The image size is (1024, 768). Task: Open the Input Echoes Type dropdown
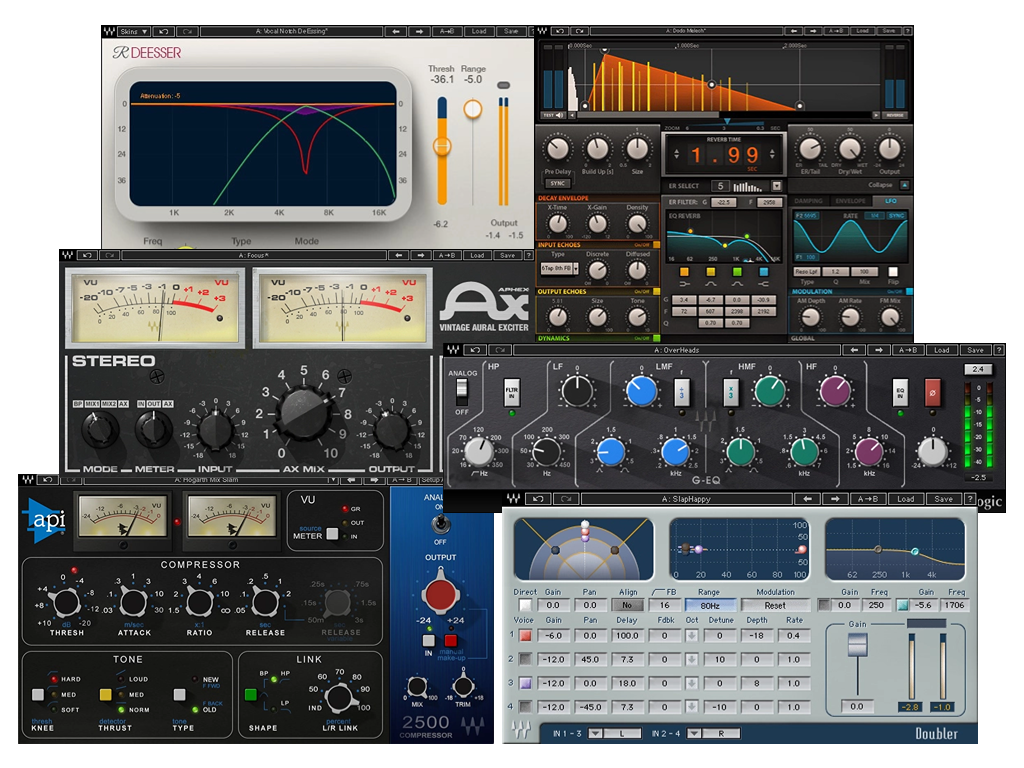click(x=559, y=268)
